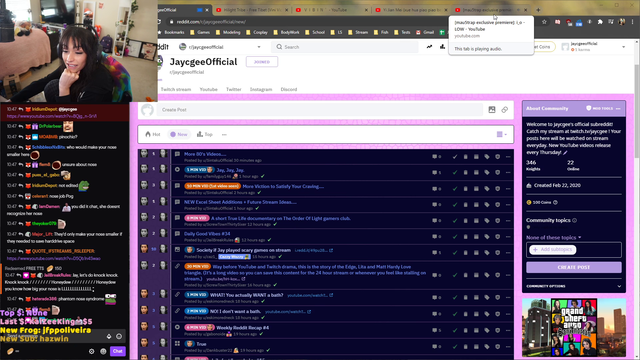The height and width of the screenshot is (360, 640).
Task: Open the post layout view dropdown
Action: (502, 134)
